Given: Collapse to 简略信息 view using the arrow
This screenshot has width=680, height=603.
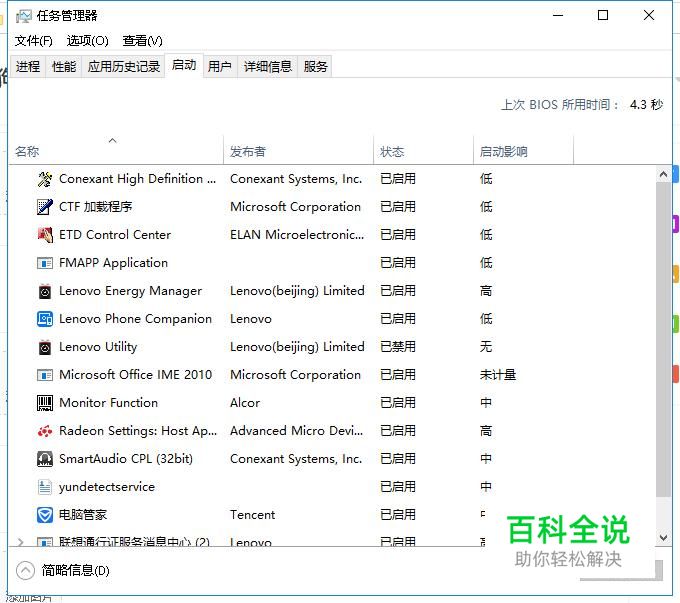Looking at the screenshot, I should click(25, 570).
